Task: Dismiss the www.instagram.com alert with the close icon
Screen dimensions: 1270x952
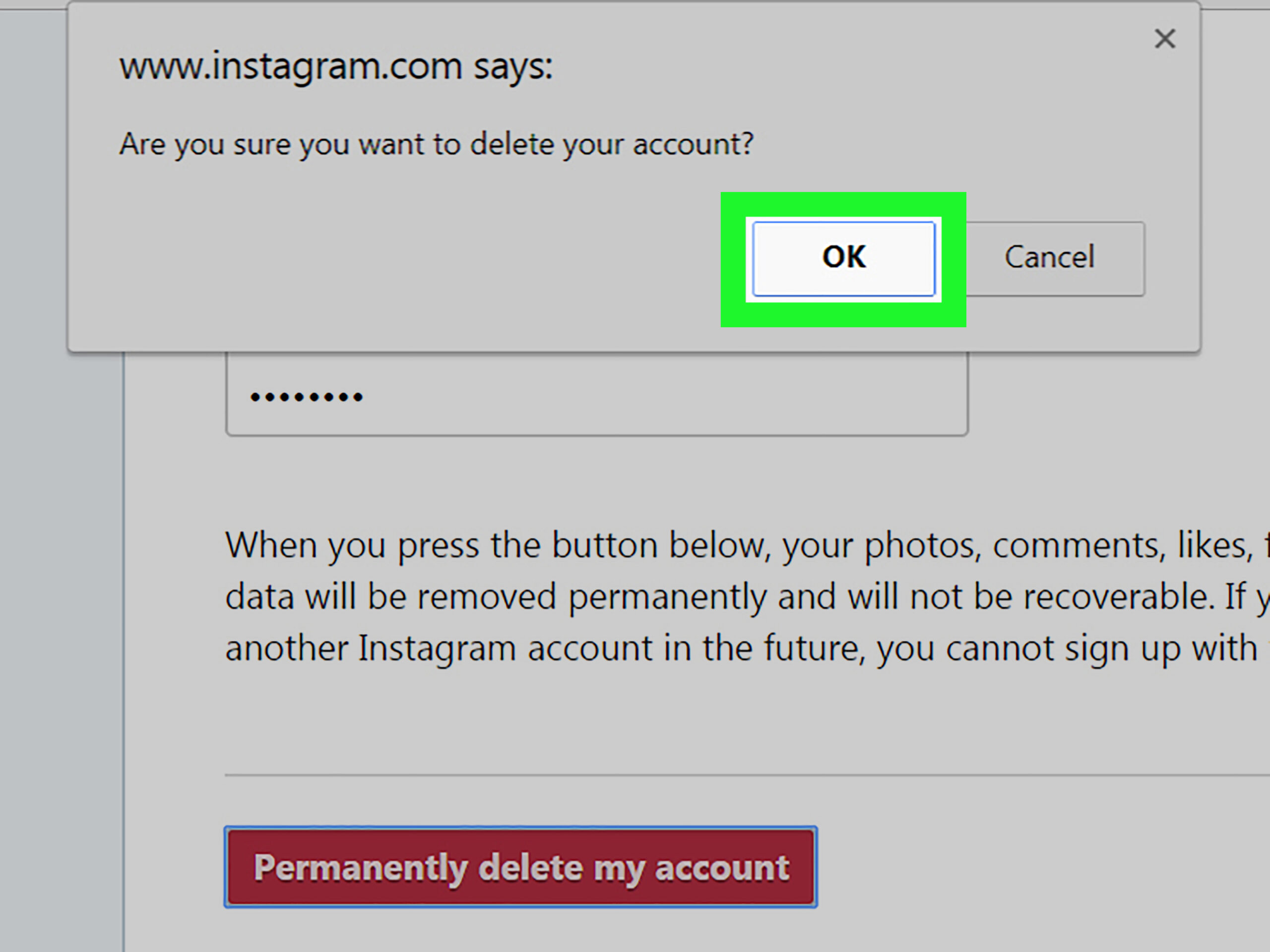Action: (x=1165, y=39)
